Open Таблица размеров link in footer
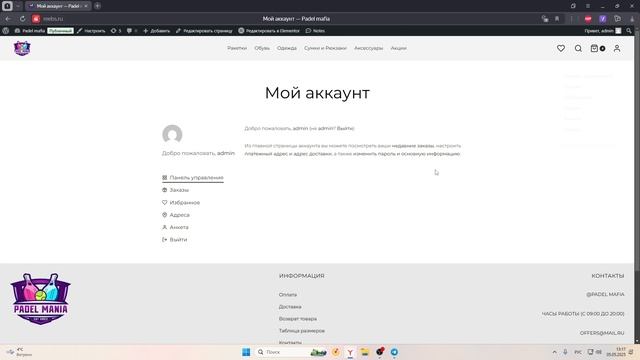Image resolution: width=640 pixels, height=360 pixels. [302, 331]
